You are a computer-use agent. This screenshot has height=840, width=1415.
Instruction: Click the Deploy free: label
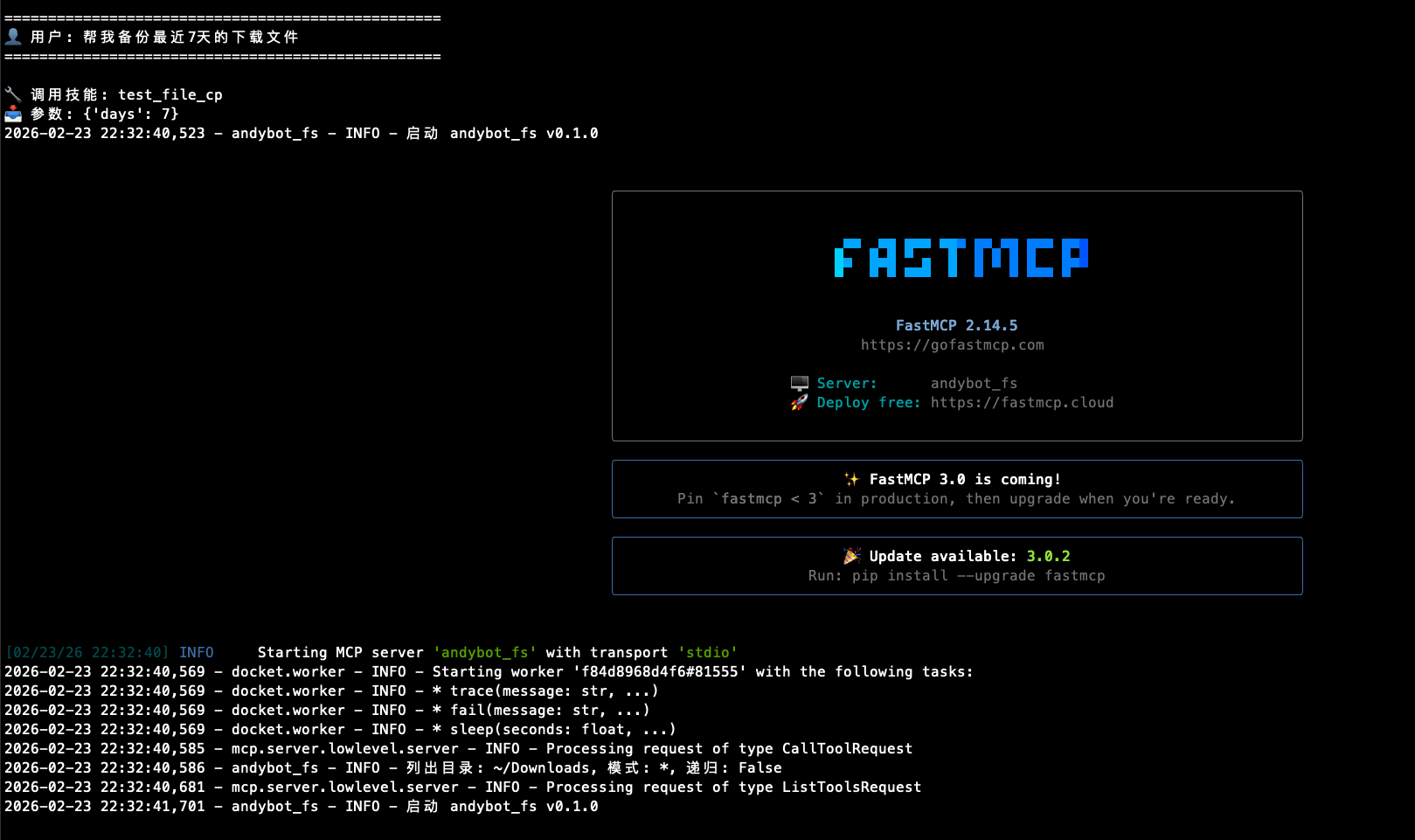(869, 402)
